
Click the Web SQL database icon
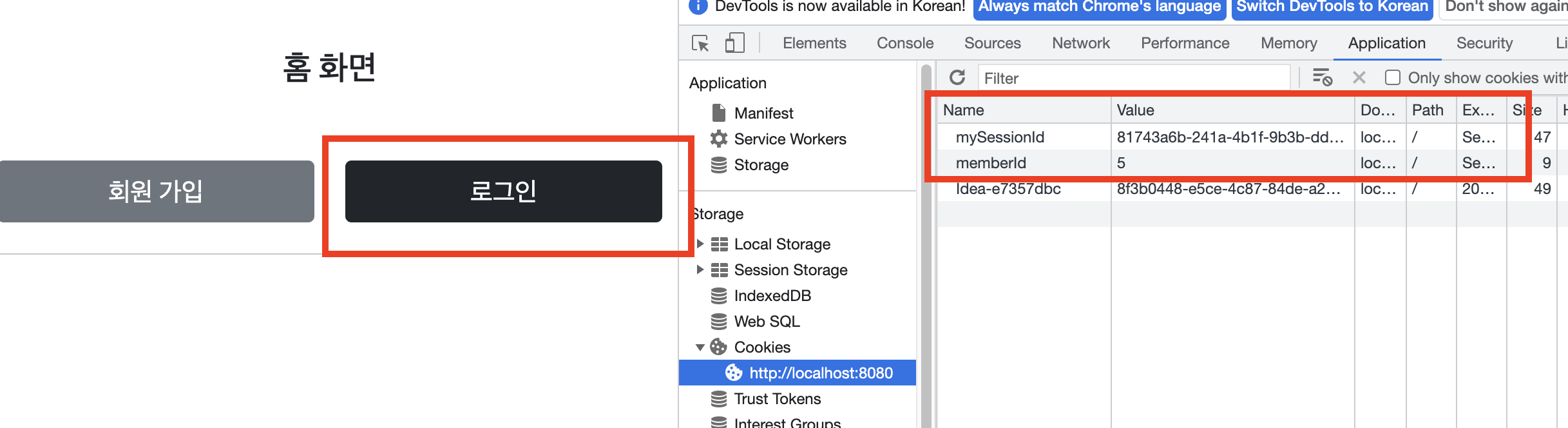[x=719, y=322]
